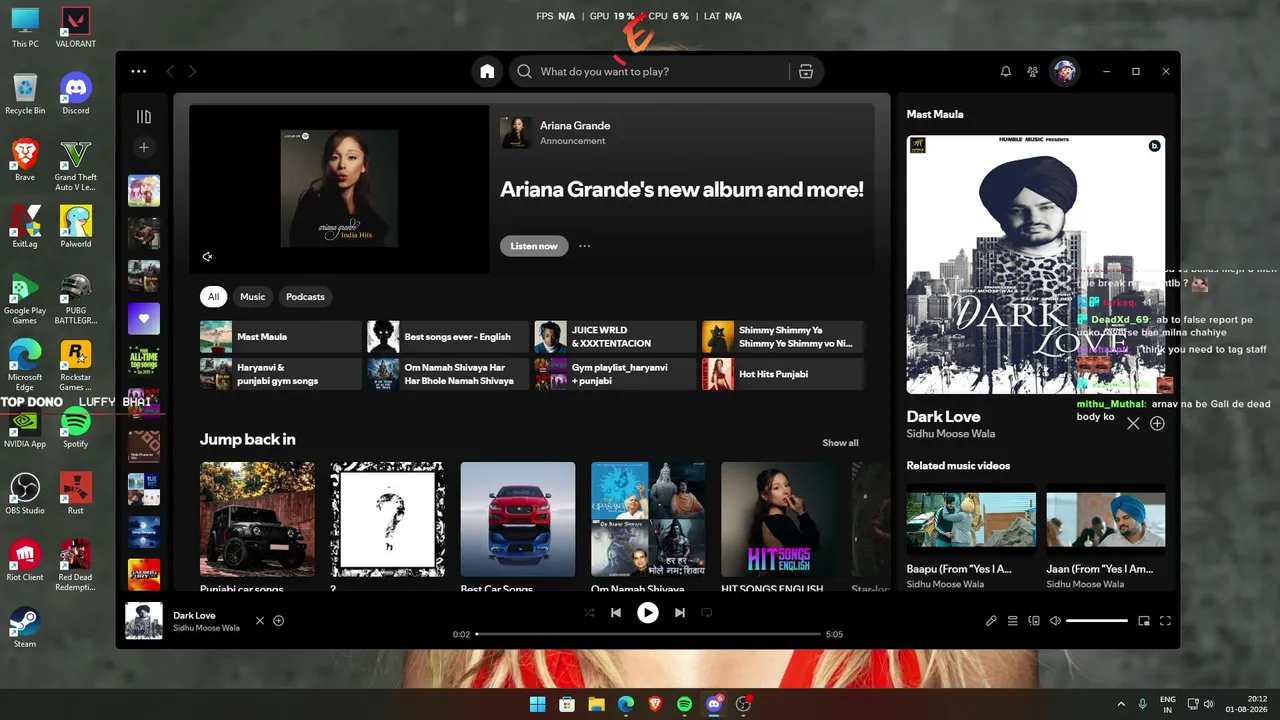Open the Rust desktop shortcut
The width and height of the screenshot is (1280, 720).
click(x=76, y=493)
